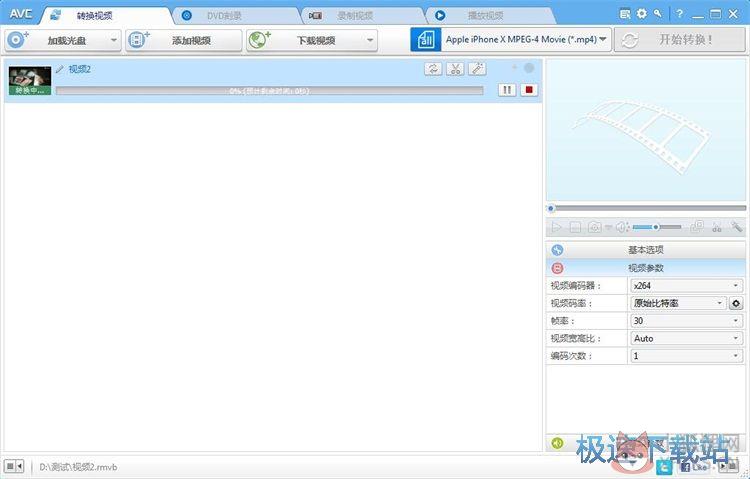Click the registration key icon
Viewport: 750px width, 479px height.
click(658, 14)
